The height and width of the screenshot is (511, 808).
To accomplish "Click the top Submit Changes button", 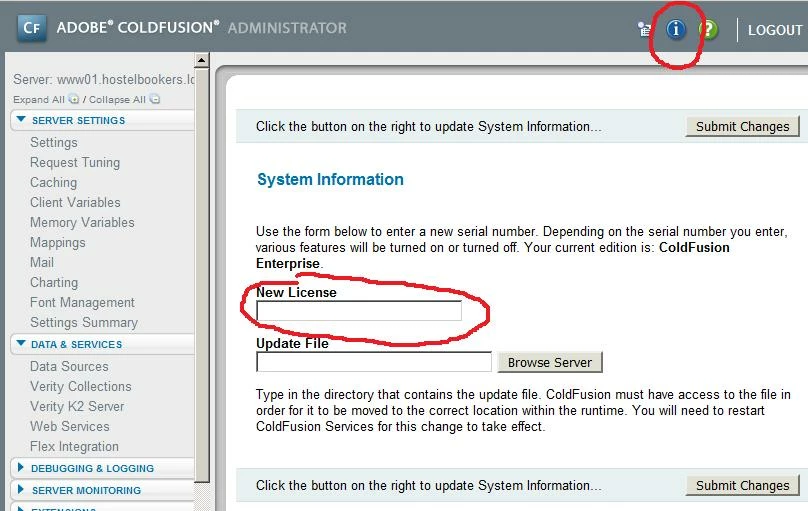I will [742, 126].
